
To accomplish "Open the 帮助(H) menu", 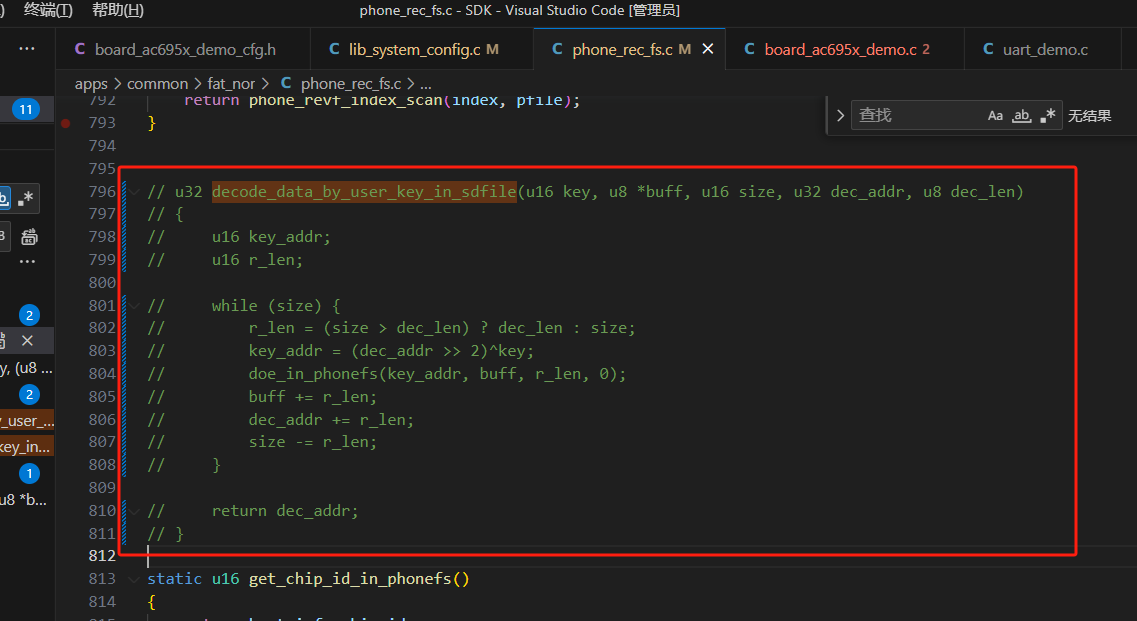I will click(x=117, y=10).
